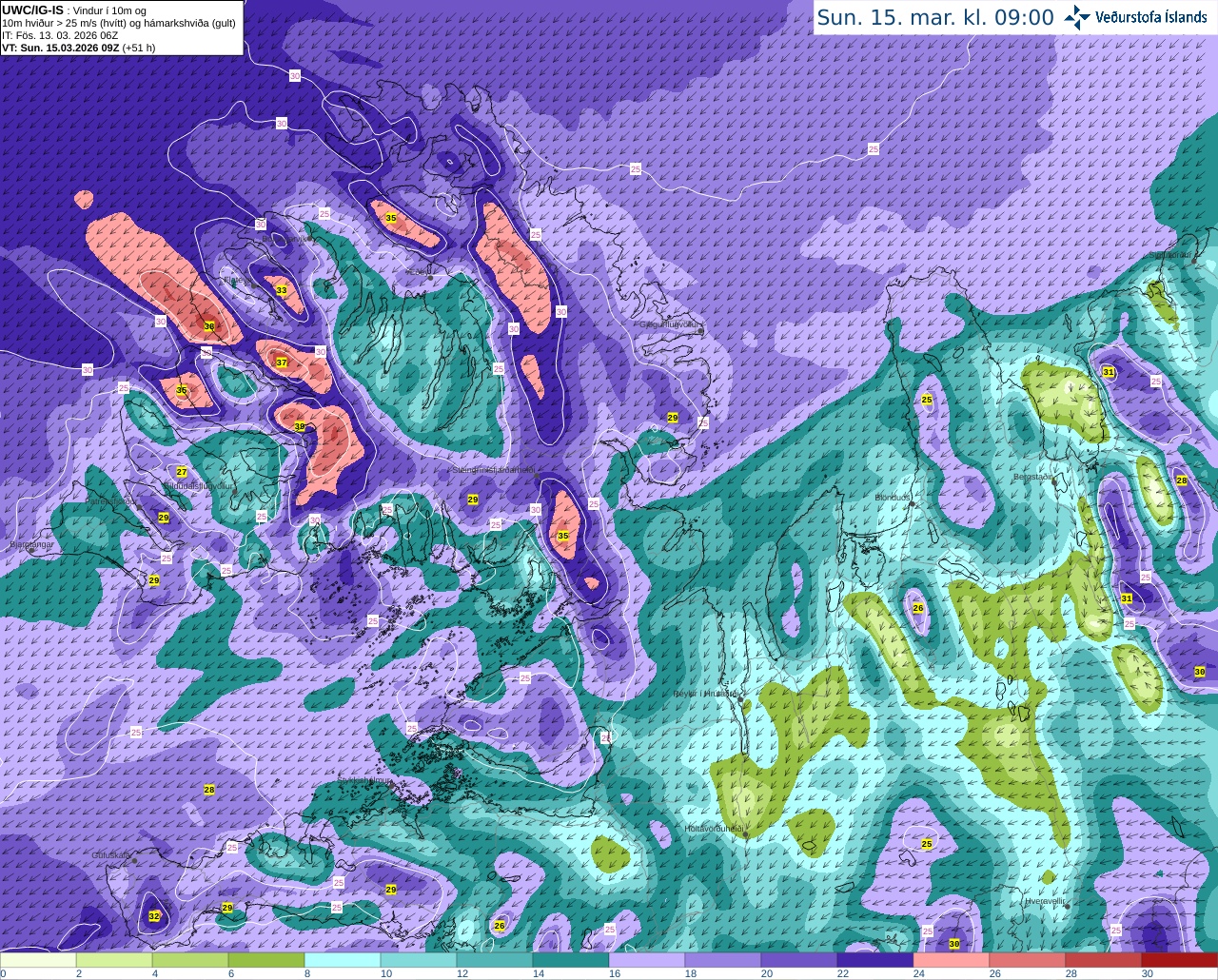This screenshot has width=1218, height=980.
Task: Click the Bergstaðir station label
Action: (1034, 478)
